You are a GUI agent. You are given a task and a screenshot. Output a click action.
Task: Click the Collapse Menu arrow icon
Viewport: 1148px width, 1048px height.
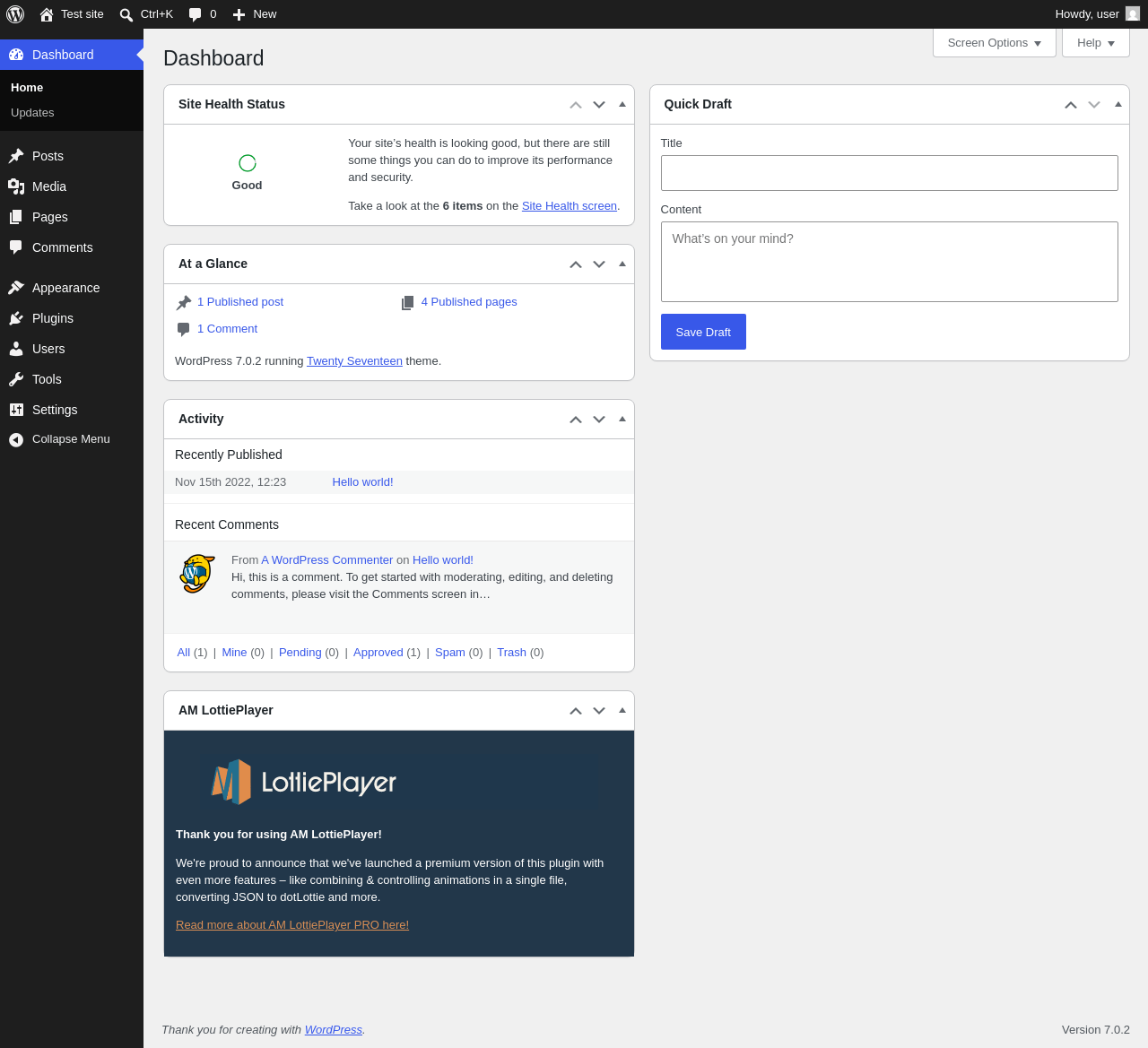(16, 439)
